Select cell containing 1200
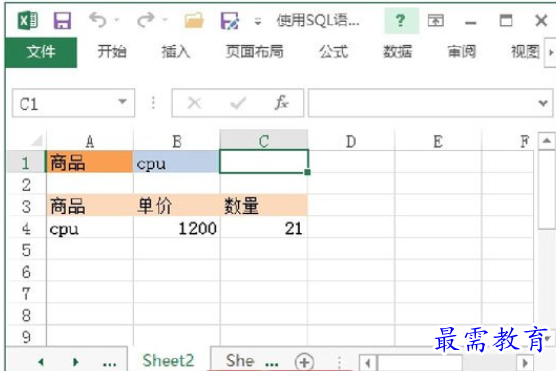Image resolution: width=556 pixels, height=371 pixels. (177, 228)
